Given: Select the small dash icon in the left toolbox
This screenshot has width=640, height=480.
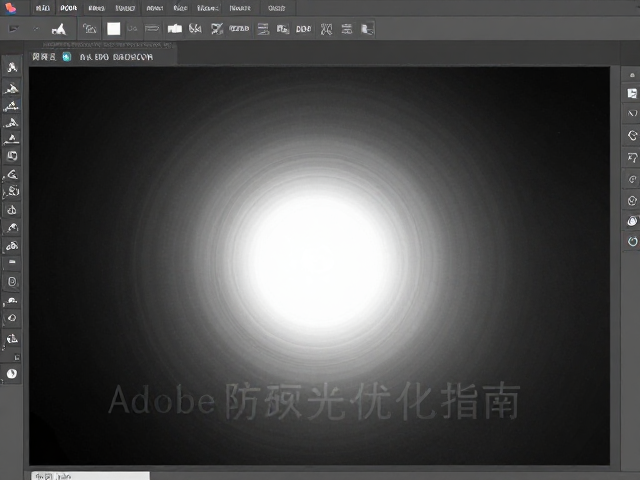Looking at the screenshot, I should coord(12,262).
